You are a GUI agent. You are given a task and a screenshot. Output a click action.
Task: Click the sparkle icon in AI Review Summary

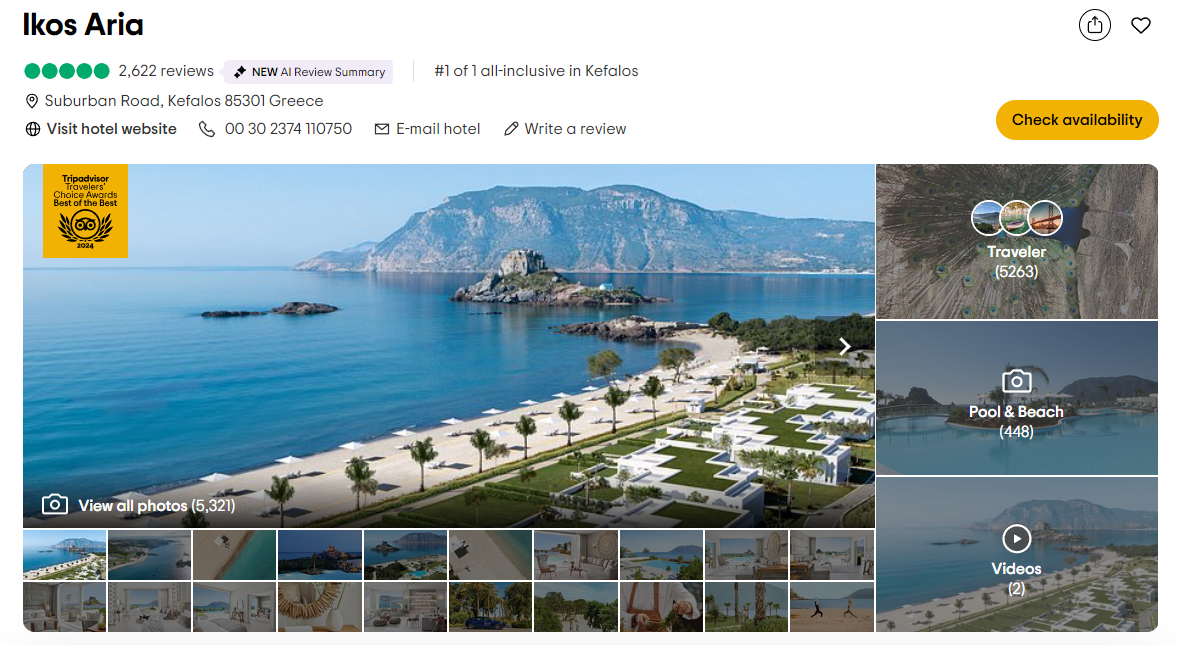[x=240, y=72]
